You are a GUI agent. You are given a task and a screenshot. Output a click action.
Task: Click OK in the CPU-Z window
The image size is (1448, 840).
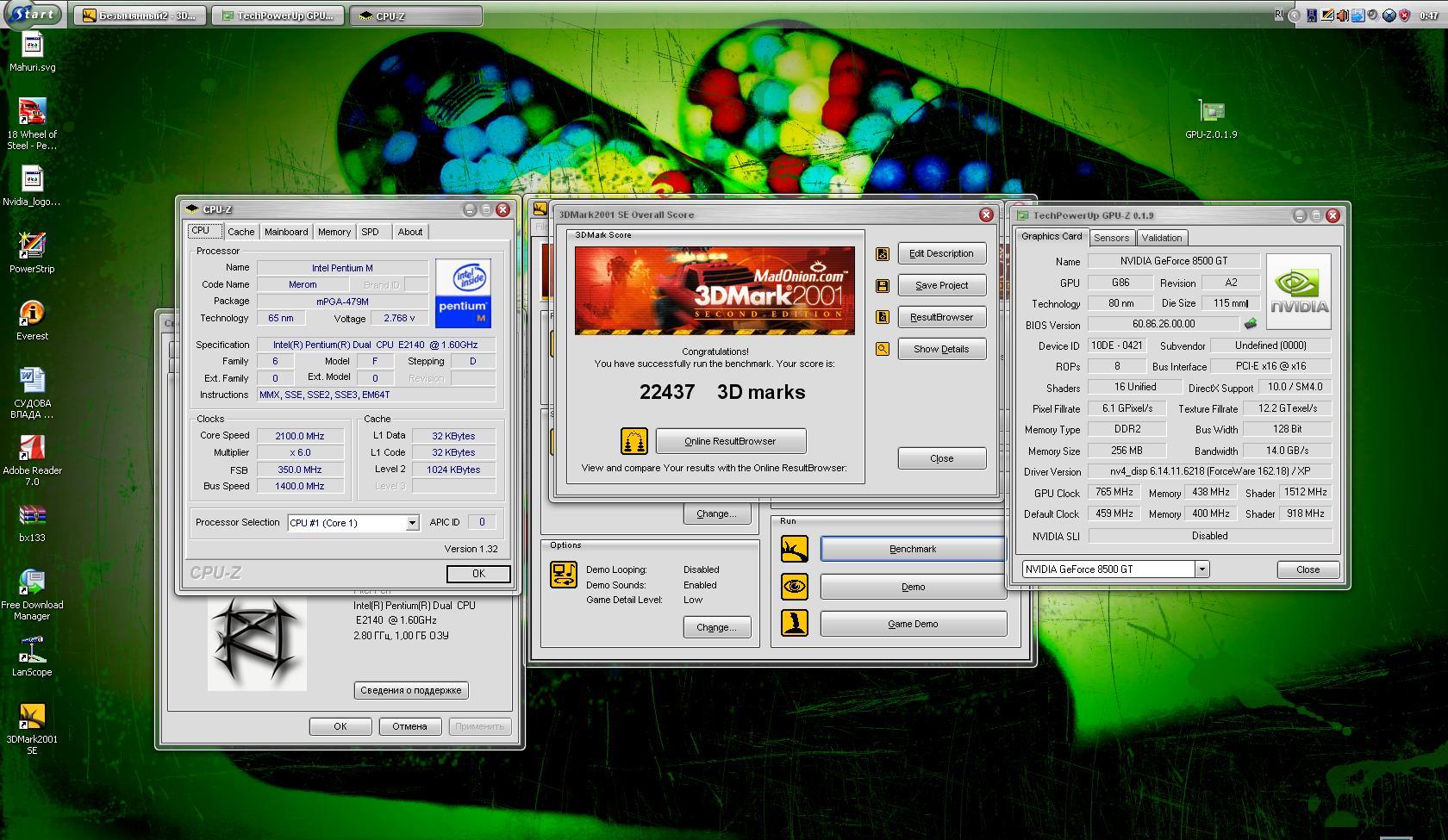[x=478, y=574]
